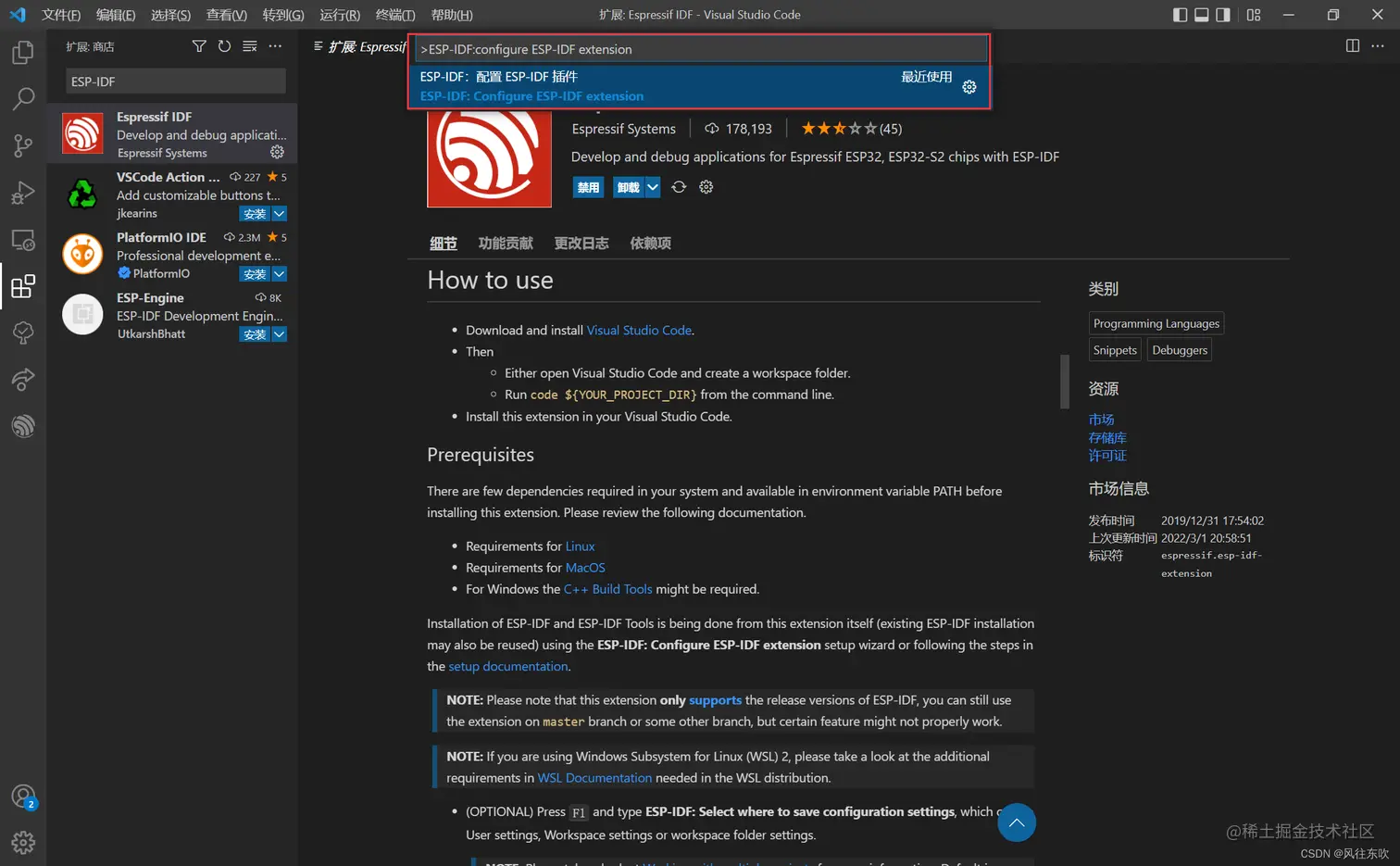Open the Extensions view icon
The image size is (1400, 866).
point(23,286)
